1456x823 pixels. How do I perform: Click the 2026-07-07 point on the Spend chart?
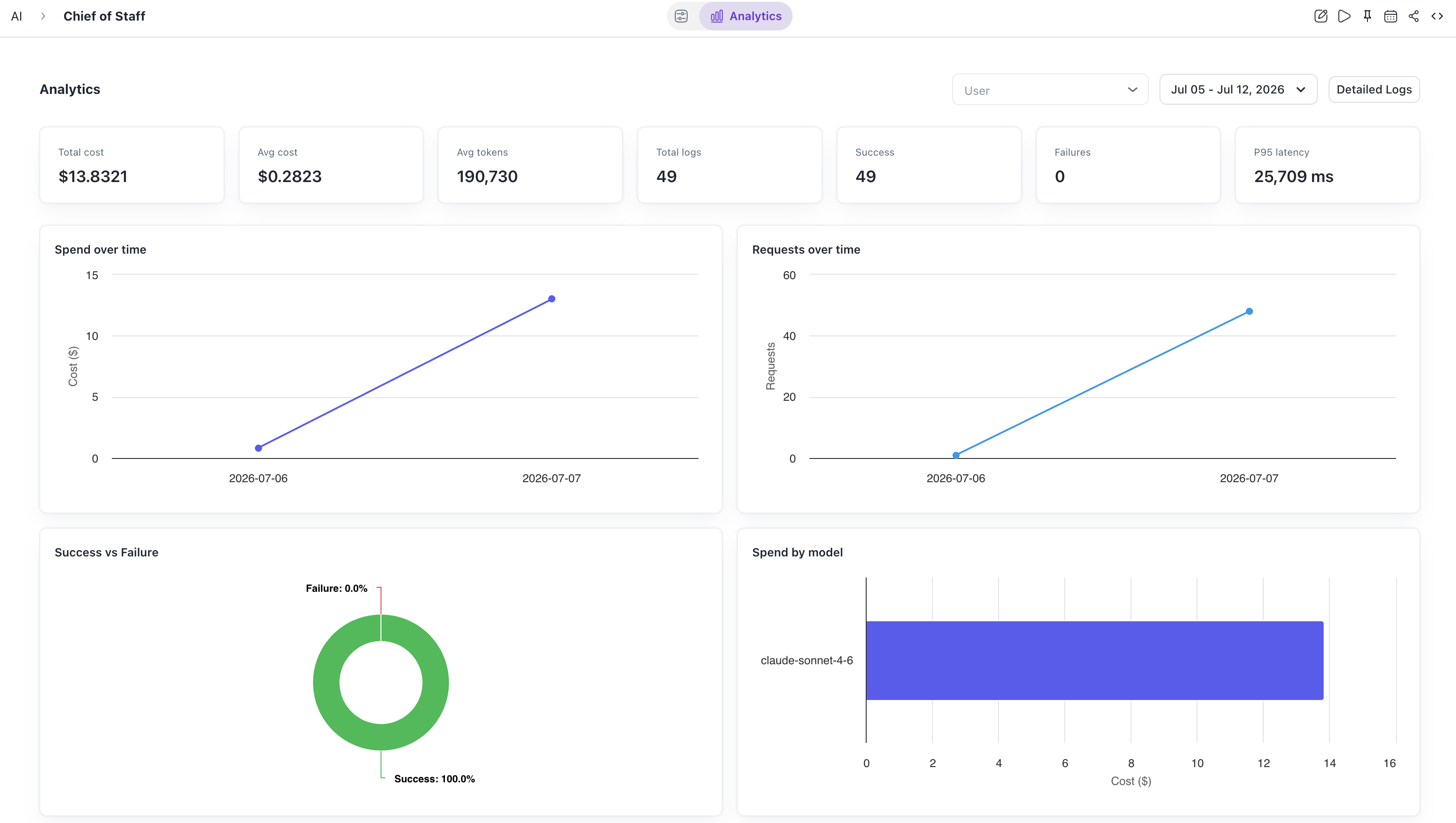552,298
